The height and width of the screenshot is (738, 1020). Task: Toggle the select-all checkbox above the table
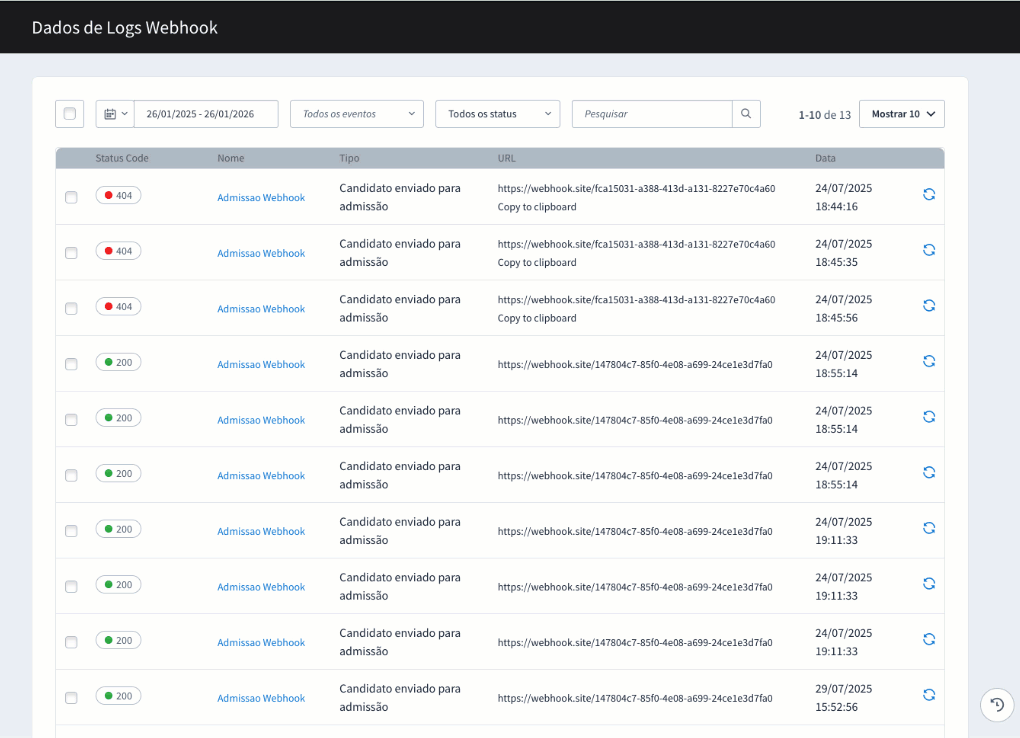[x=69, y=113]
